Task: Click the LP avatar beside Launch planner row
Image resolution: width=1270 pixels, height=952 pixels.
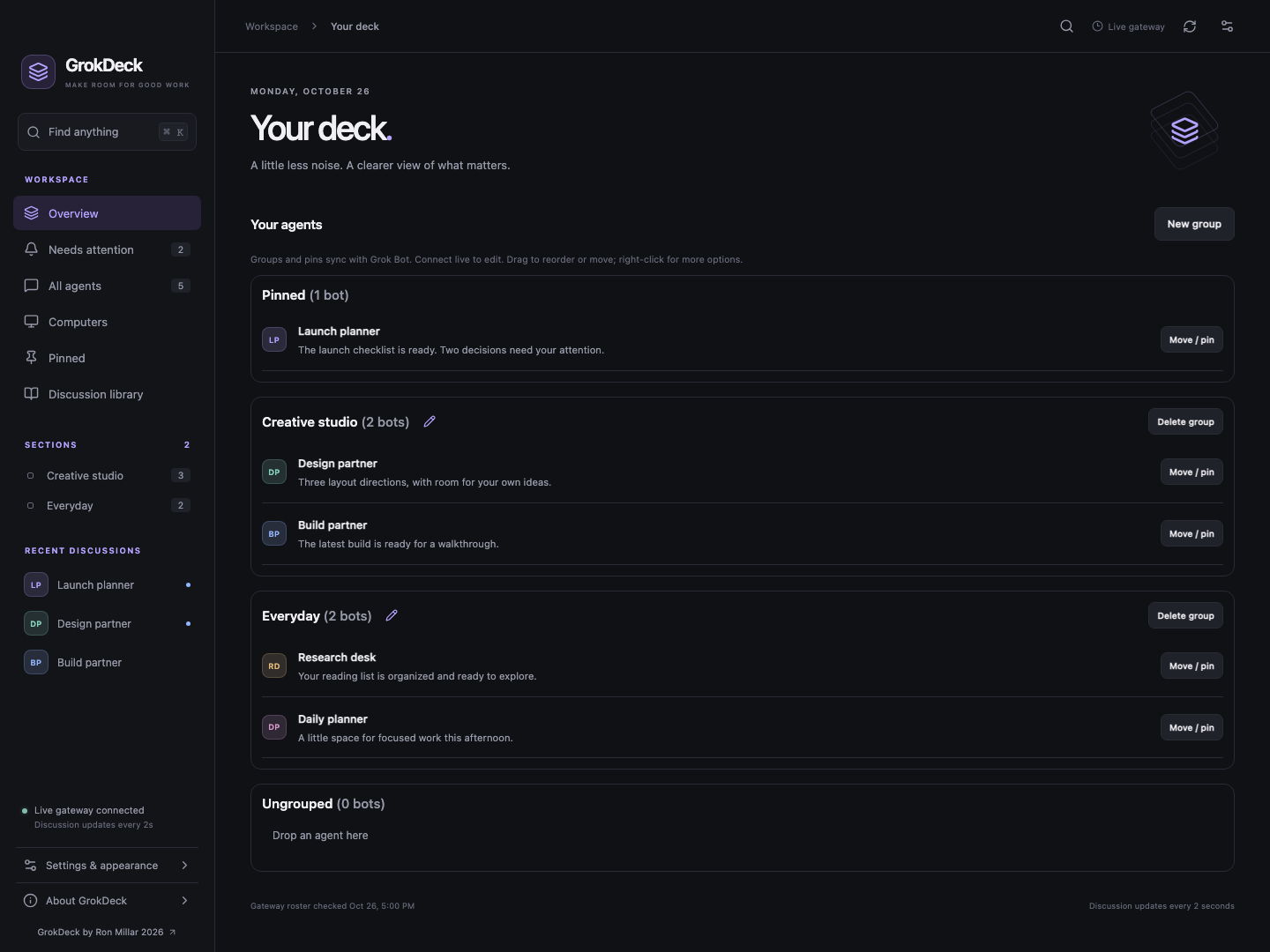Action: tap(274, 339)
